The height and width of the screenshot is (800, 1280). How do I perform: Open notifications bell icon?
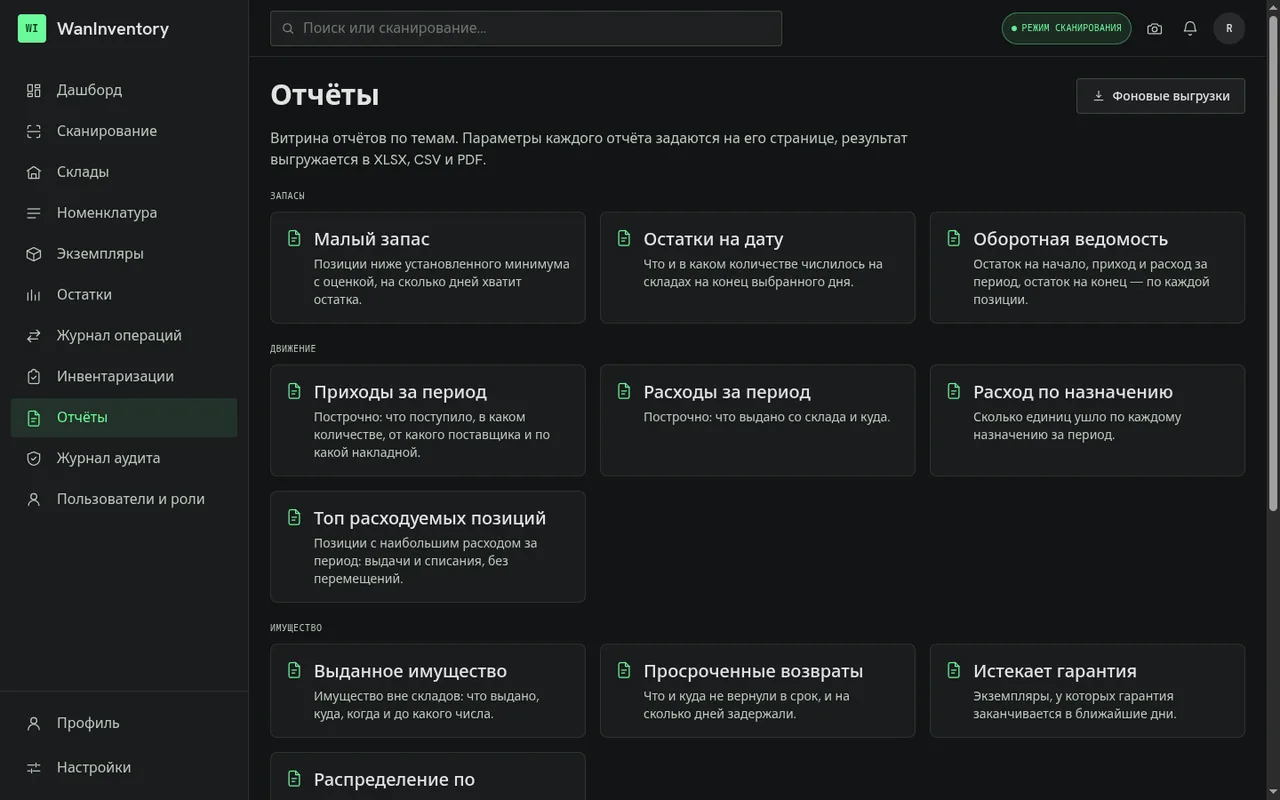(1190, 28)
